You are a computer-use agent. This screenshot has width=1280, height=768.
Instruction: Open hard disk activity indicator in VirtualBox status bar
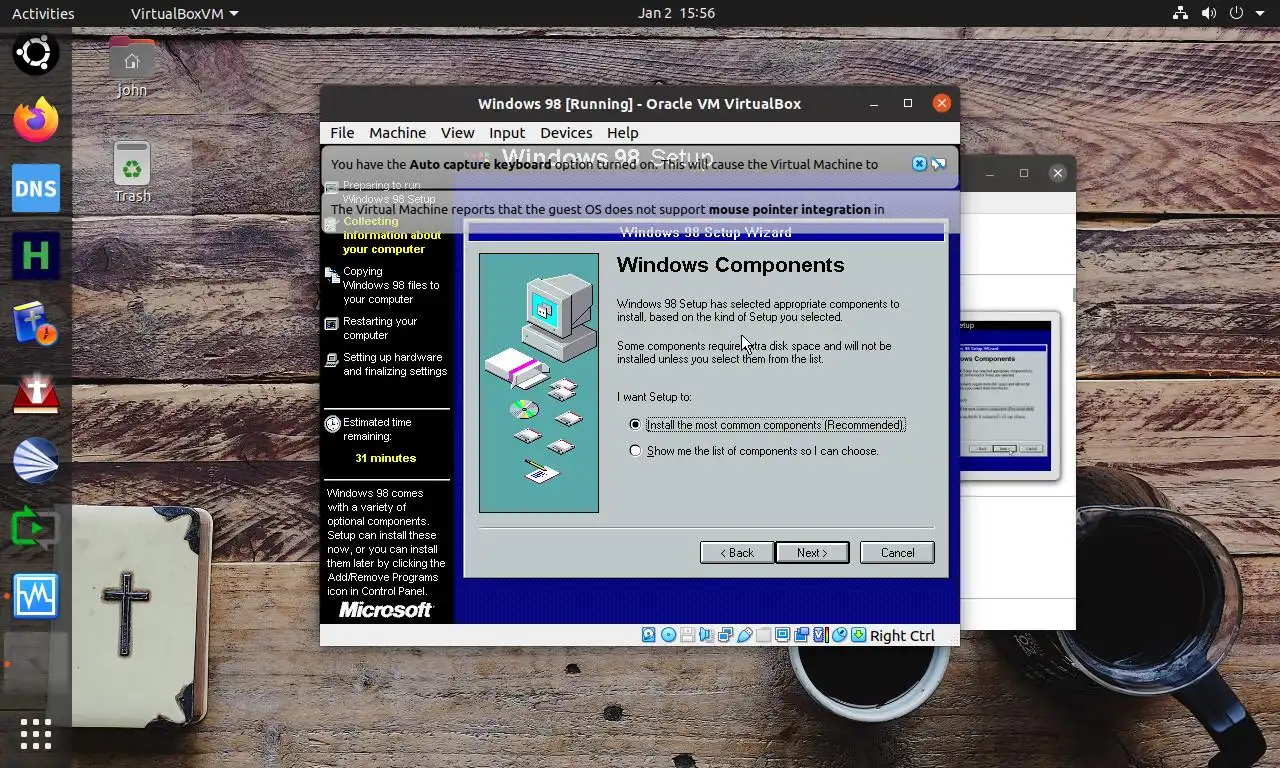tap(649, 635)
